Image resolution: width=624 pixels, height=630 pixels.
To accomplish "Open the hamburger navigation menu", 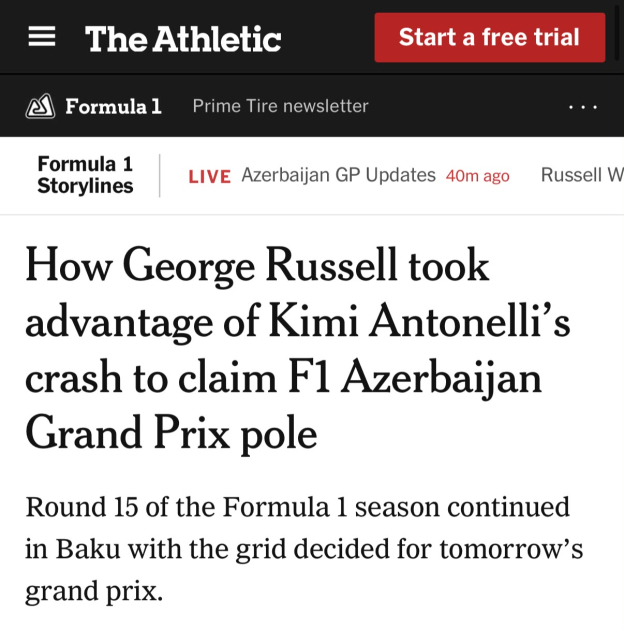I will pos(42,37).
